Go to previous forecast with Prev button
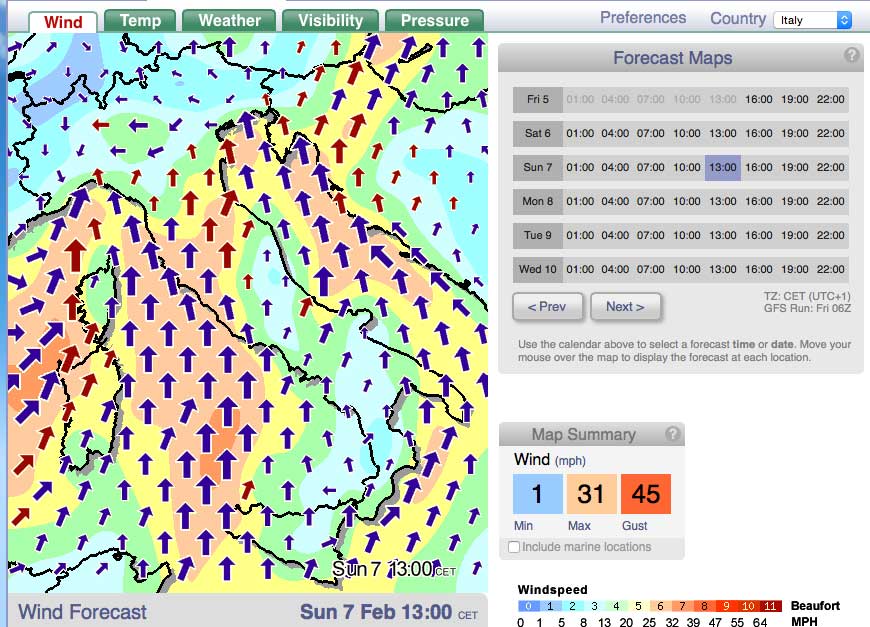 coord(547,307)
